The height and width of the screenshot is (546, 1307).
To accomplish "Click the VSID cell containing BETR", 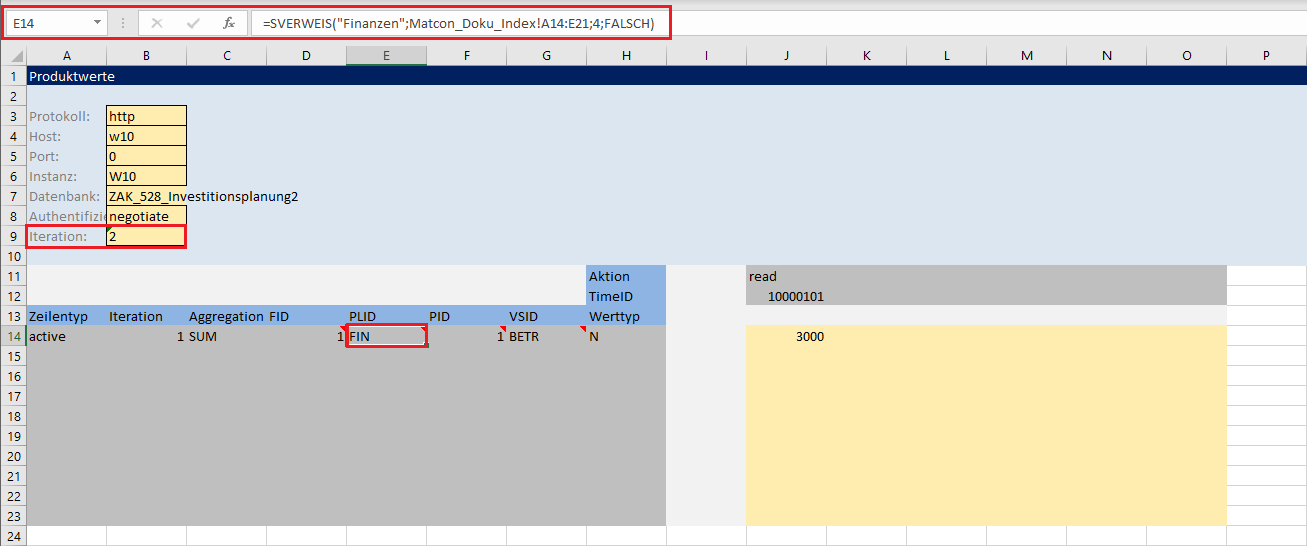I will pos(546,337).
